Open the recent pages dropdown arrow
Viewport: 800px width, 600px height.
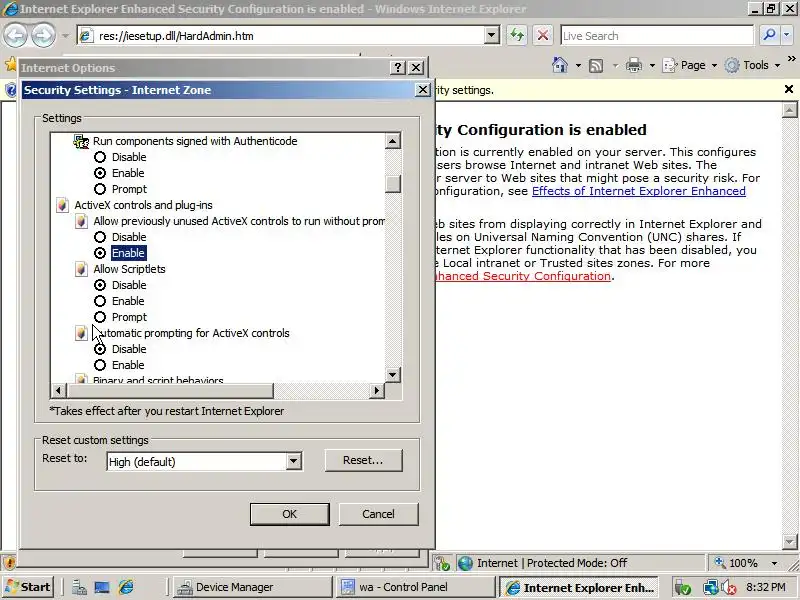[65, 36]
